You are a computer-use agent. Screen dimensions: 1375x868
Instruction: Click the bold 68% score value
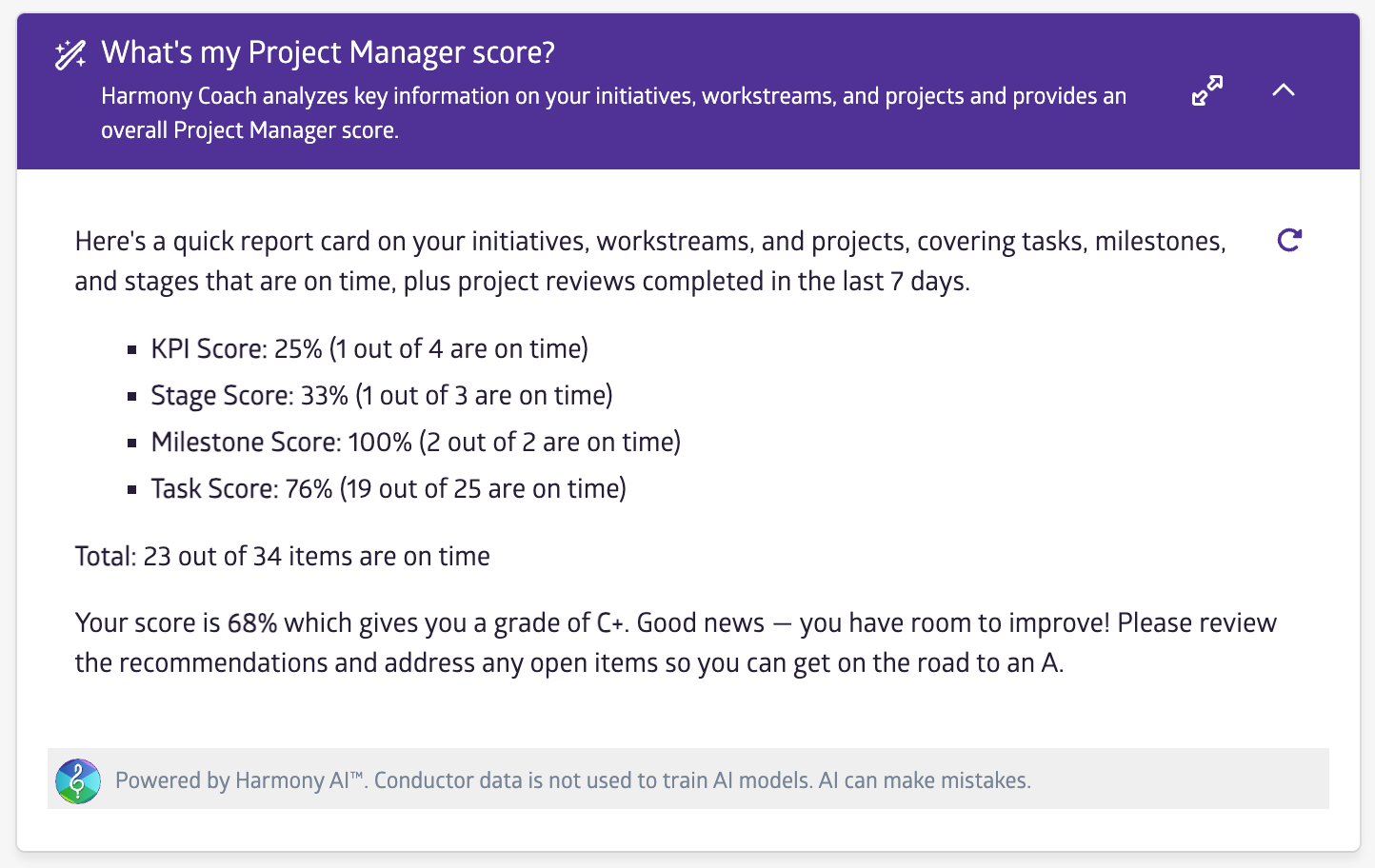(x=252, y=623)
